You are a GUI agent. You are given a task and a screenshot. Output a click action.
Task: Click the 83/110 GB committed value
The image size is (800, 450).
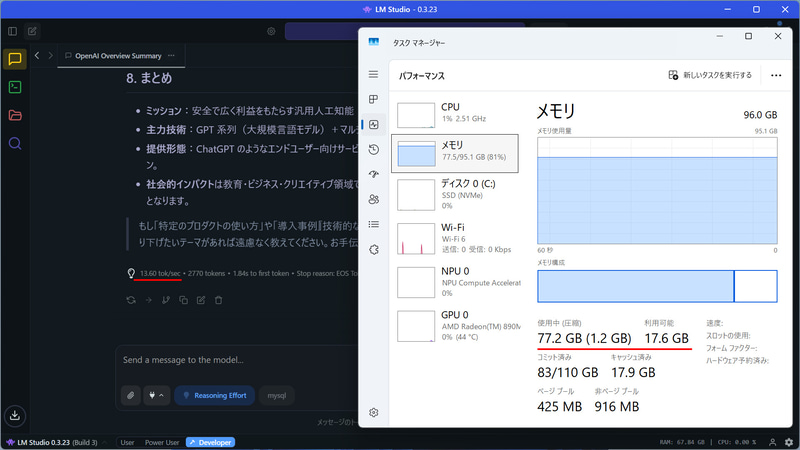568,372
